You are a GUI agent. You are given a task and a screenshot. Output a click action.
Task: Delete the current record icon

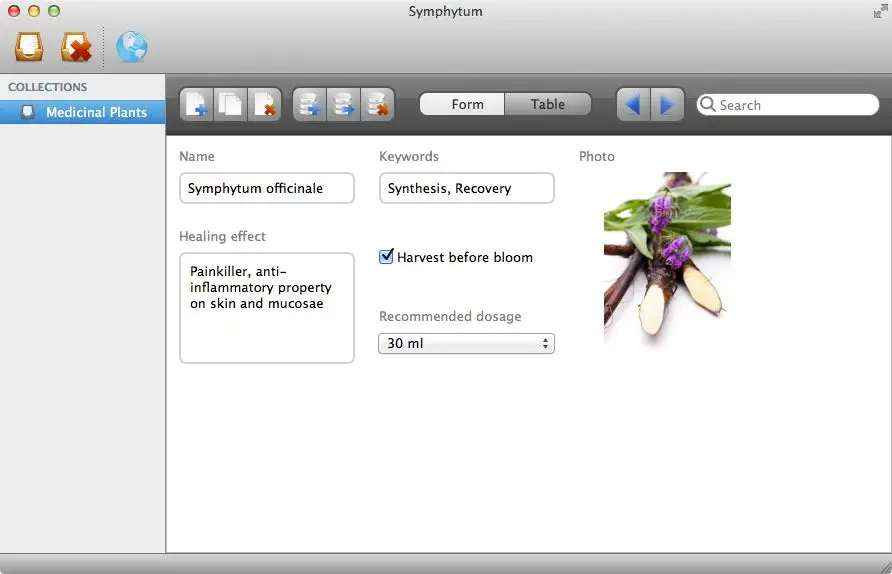[265, 105]
